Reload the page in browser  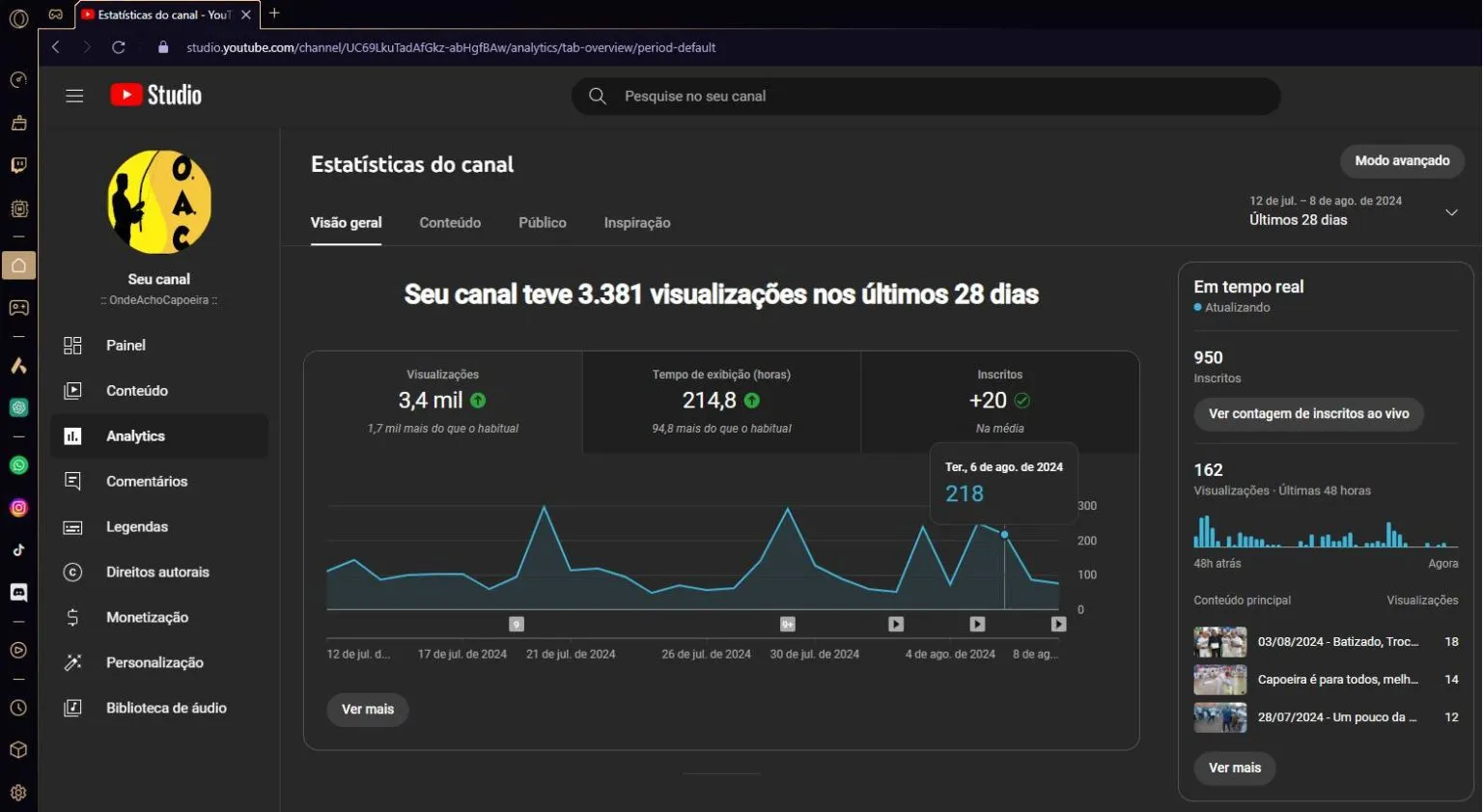(119, 47)
